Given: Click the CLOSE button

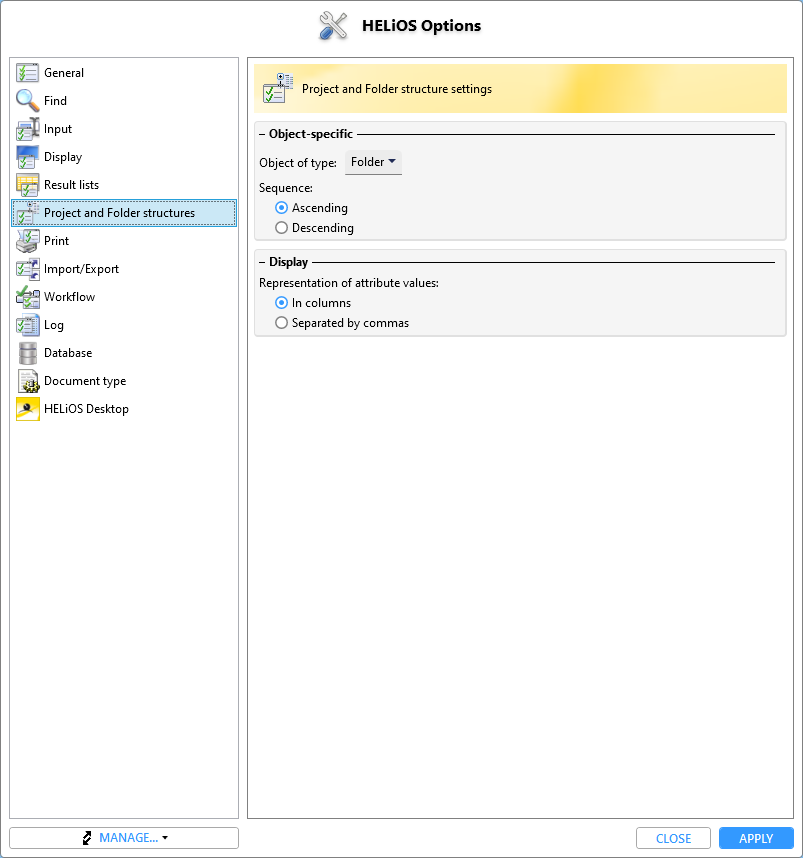Looking at the screenshot, I should 673,838.
